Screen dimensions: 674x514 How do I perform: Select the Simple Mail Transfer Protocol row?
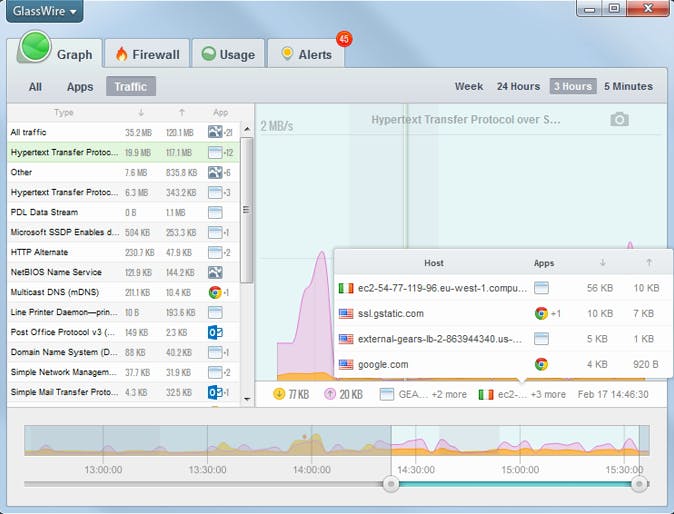point(123,392)
